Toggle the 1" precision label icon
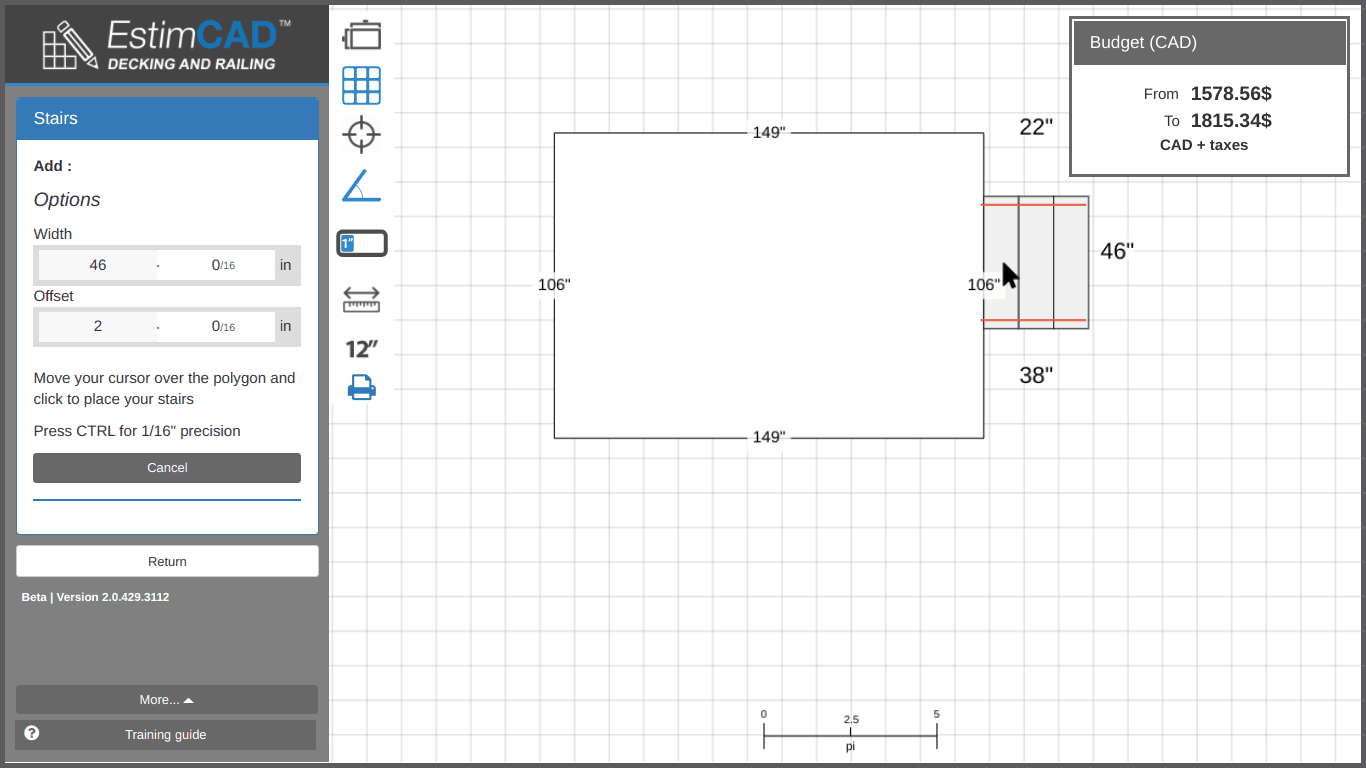This screenshot has height=768, width=1366. pyautogui.click(x=361, y=243)
